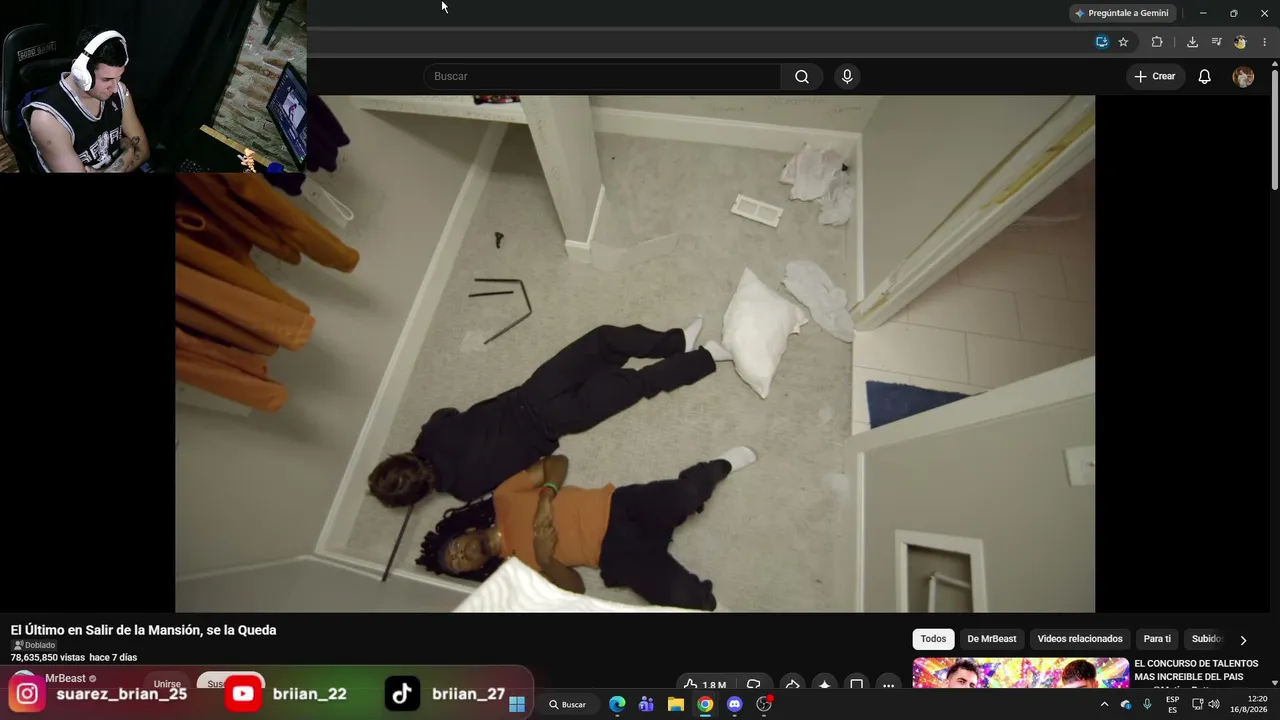This screenshot has width=1280, height=720.
Task: Select the De MrBeast filter chip
Action: (992, 639)
